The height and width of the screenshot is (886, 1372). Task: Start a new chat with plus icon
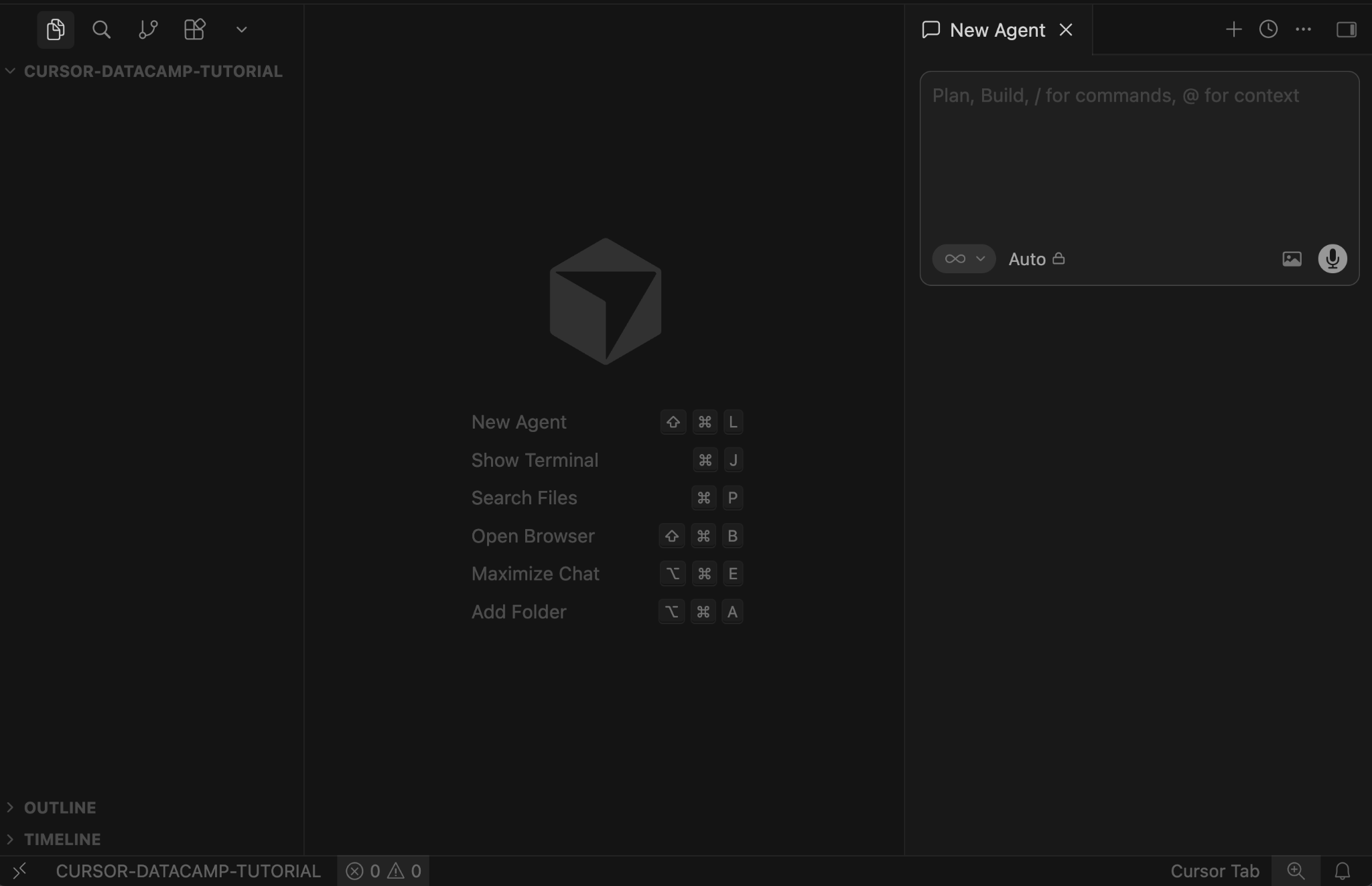(x=1233, y=29)
